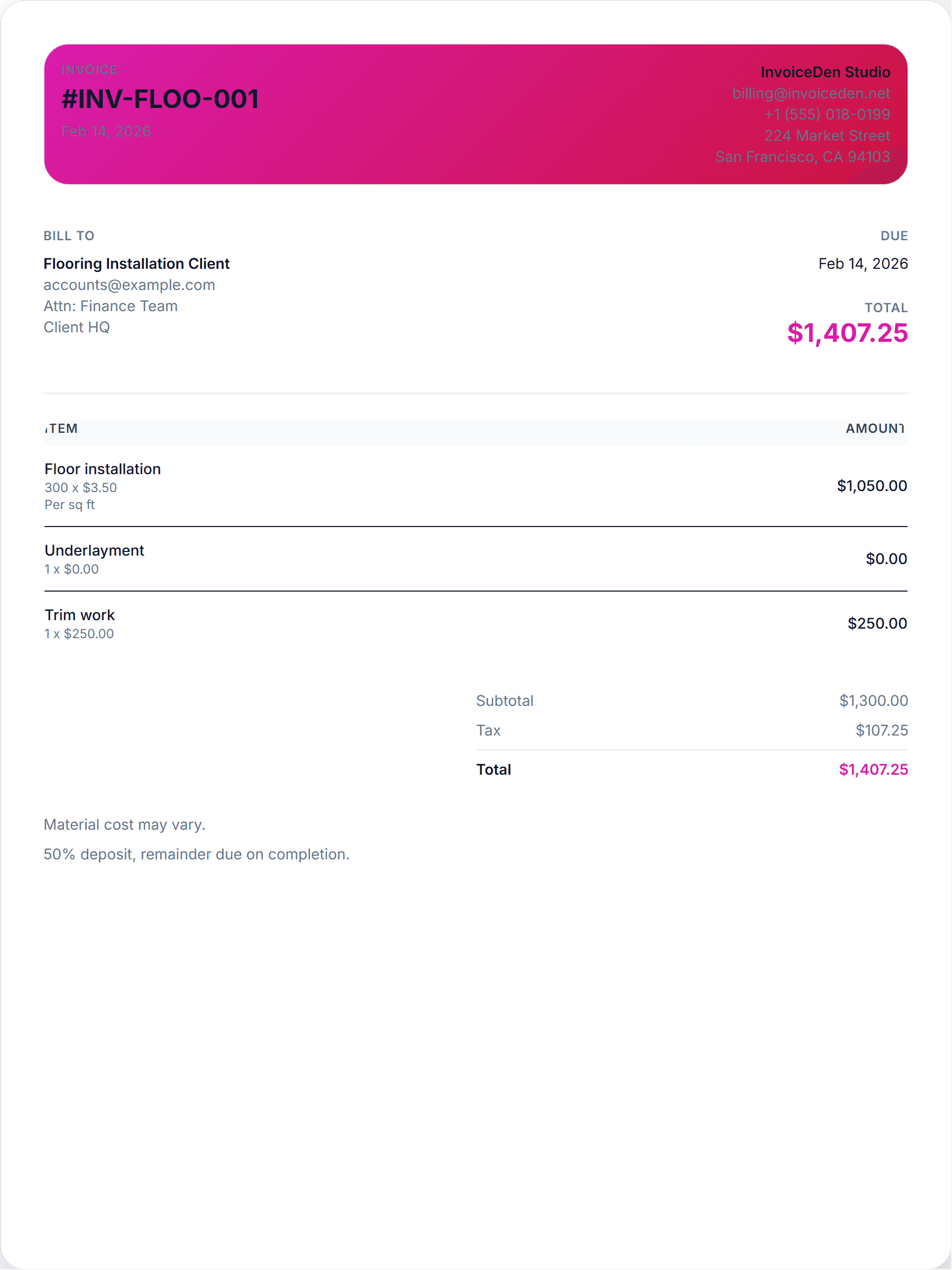The height and width of the screenshot is (1270, 952).
Task: Select the Underlayment line item
Action: (x=95, y=551)
